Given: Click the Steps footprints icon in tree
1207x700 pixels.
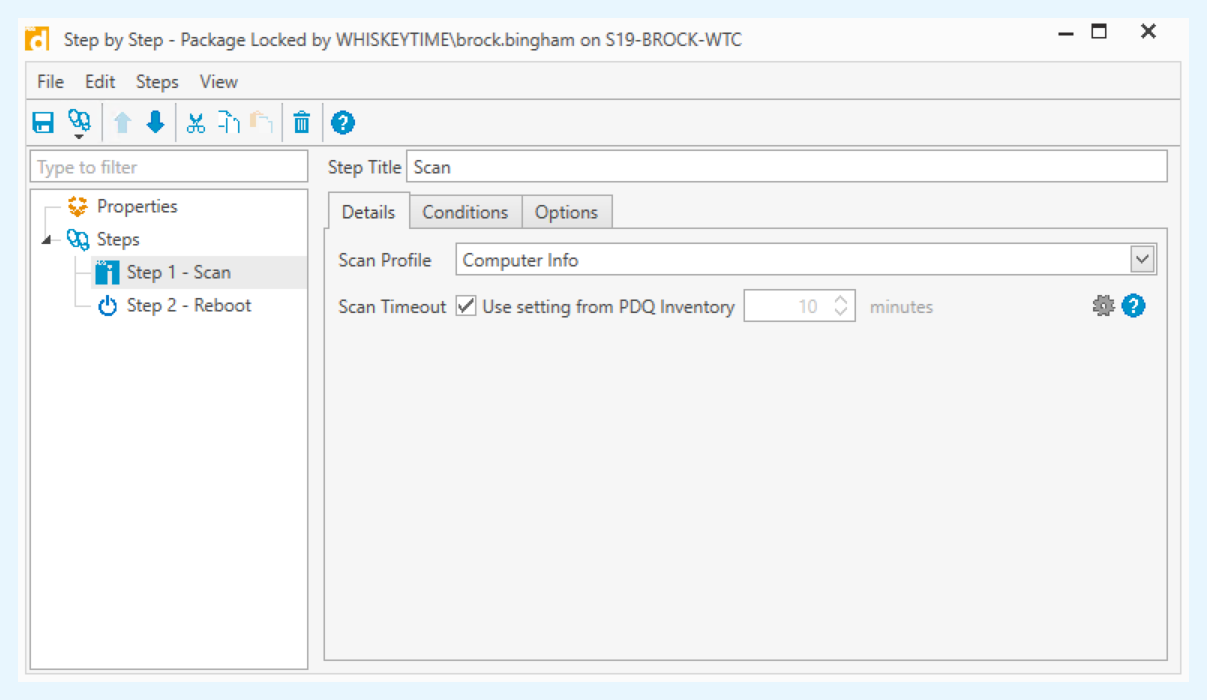Looking at the screenshot, I should [77, 240].
